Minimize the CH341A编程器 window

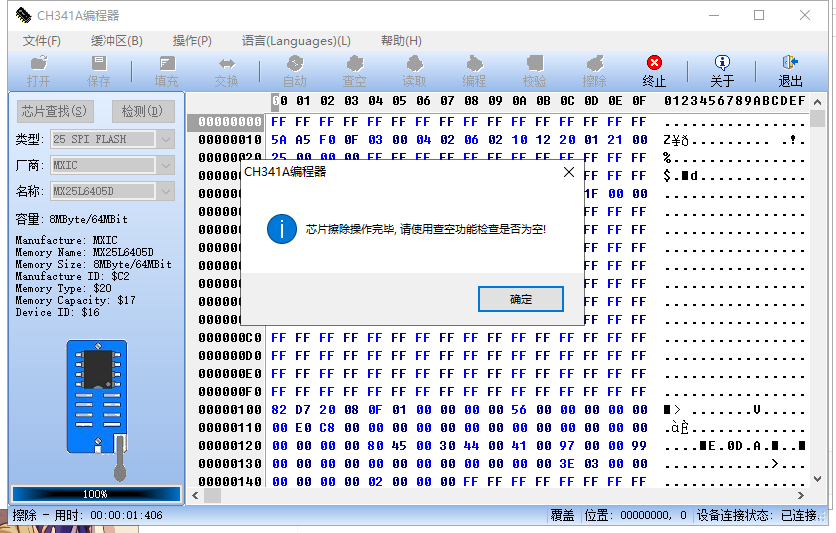point(714,15)
